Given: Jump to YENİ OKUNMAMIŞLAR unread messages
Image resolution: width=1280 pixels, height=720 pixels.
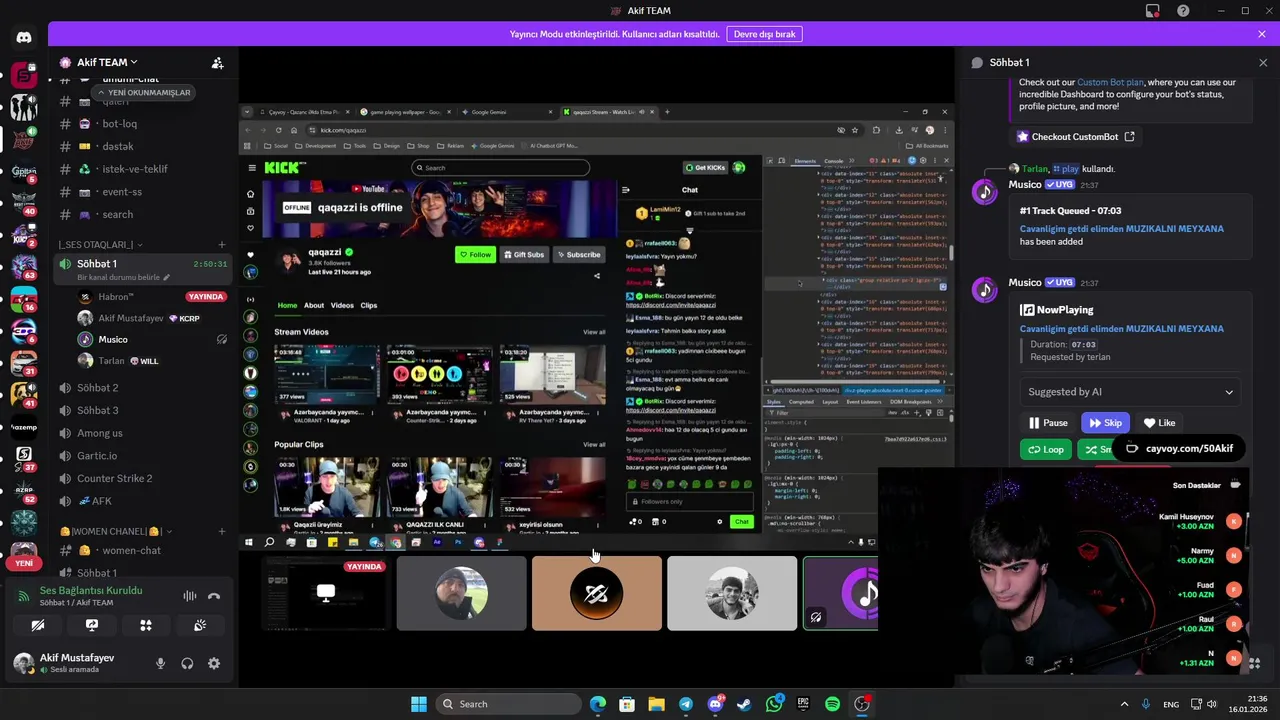Looking at the screenshot, I should click(142, 93).
